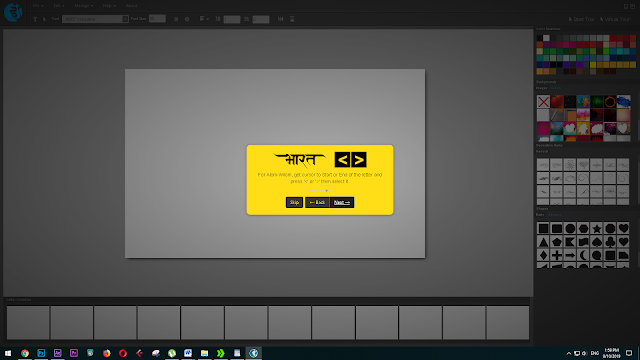Image resolution: width=640 pixels, height=360 pixels.
Task: Open the File menu
Action: (x=38, y=6)
